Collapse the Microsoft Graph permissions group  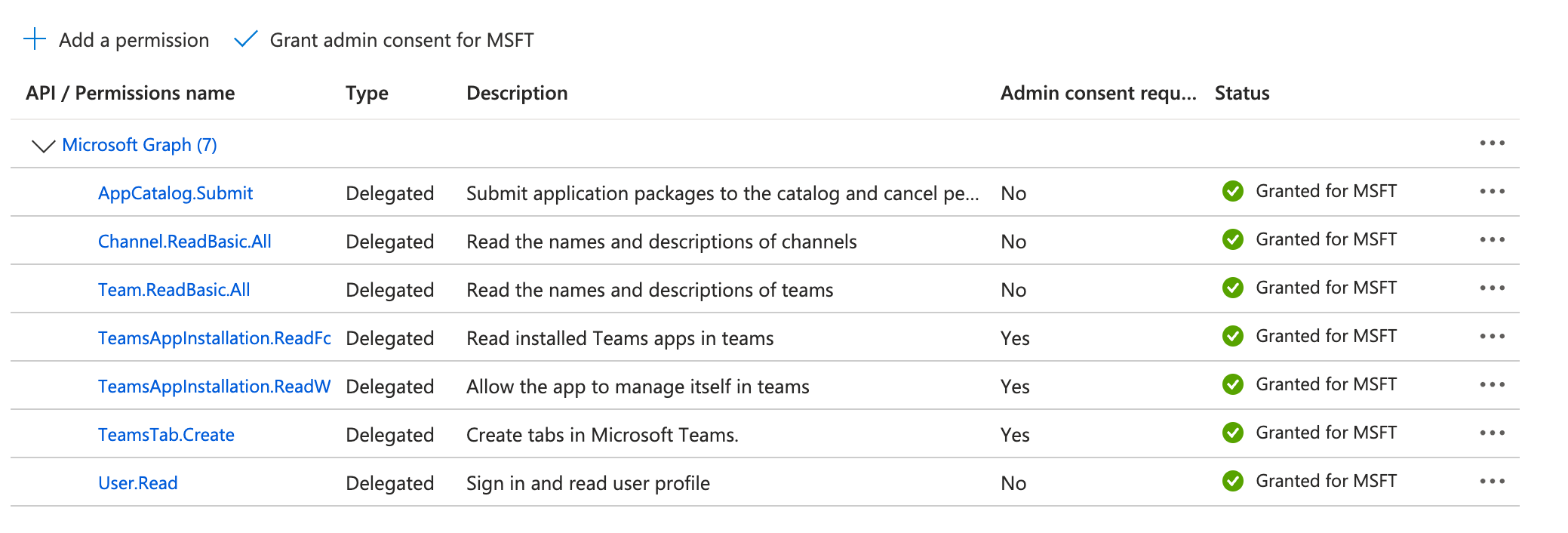coord(44,145)
